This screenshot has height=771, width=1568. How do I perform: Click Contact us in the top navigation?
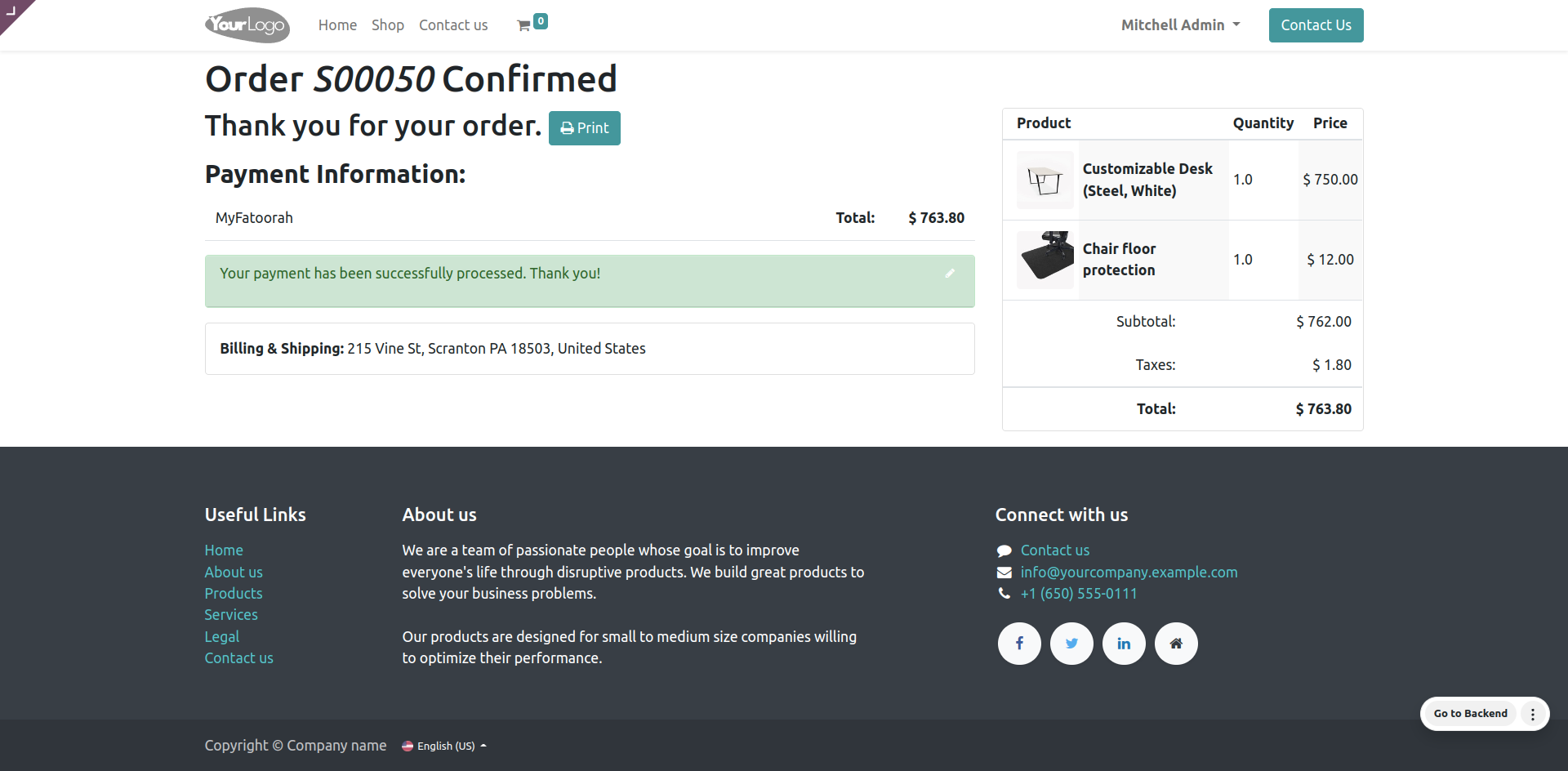coord(453,25)
